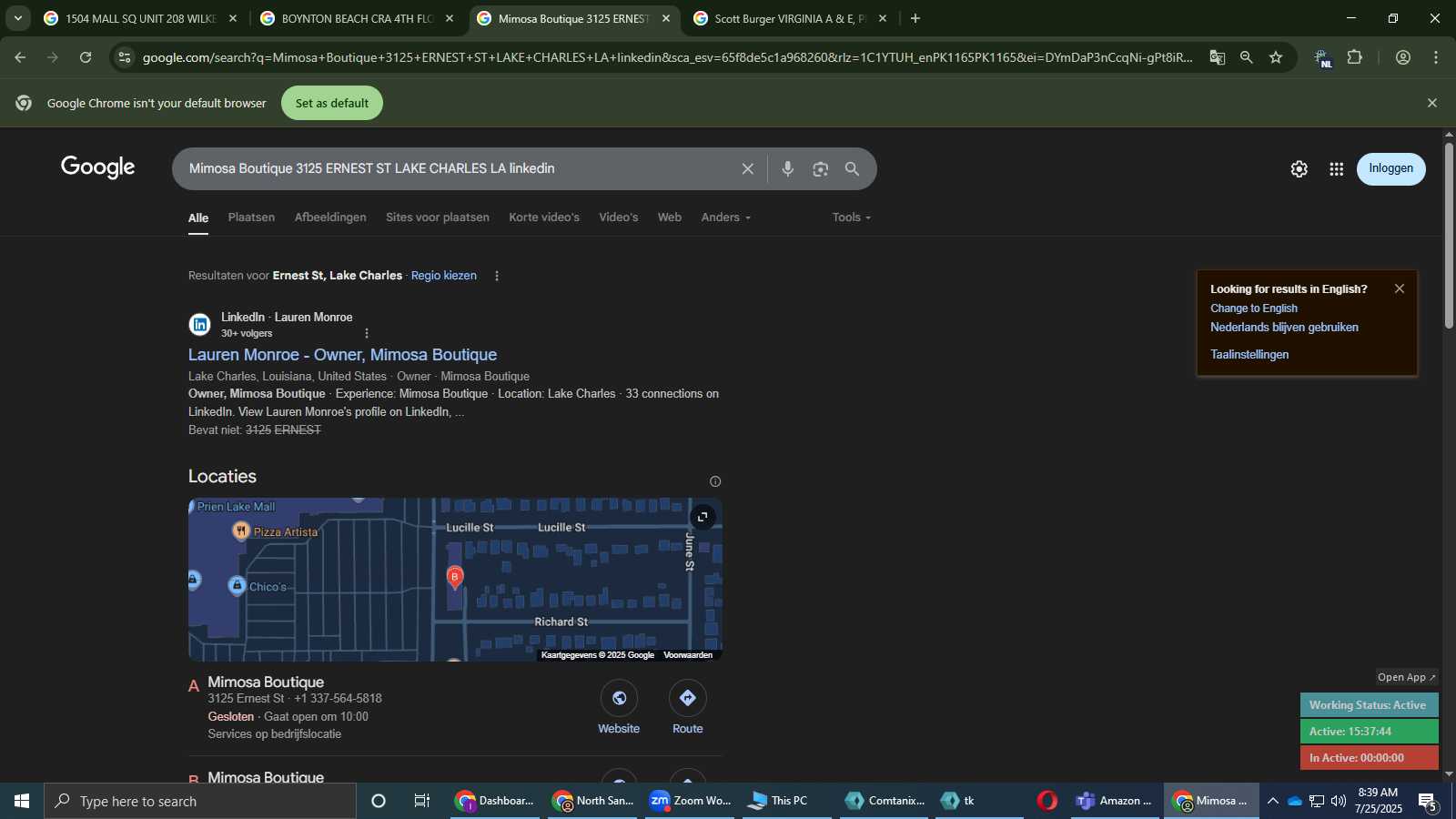Image resolution: width=1456 pixels, height=819 pixels.
Task: Click the Mimosa Boutique listing A title
Action: click(x=266, y=682)
